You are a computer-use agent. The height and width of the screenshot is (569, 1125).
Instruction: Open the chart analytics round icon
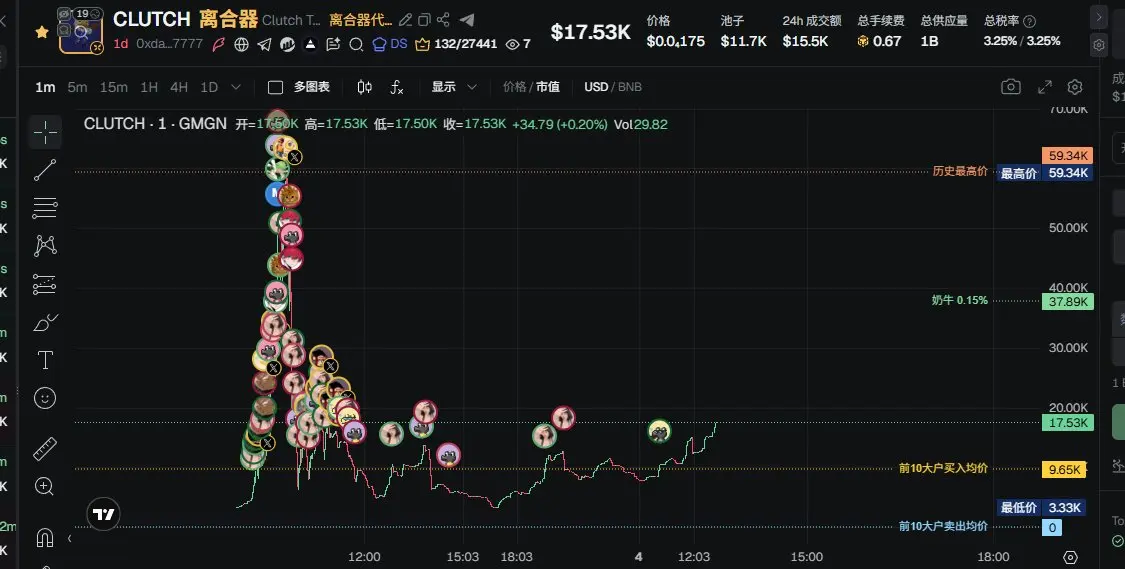(x=288, y=44)
